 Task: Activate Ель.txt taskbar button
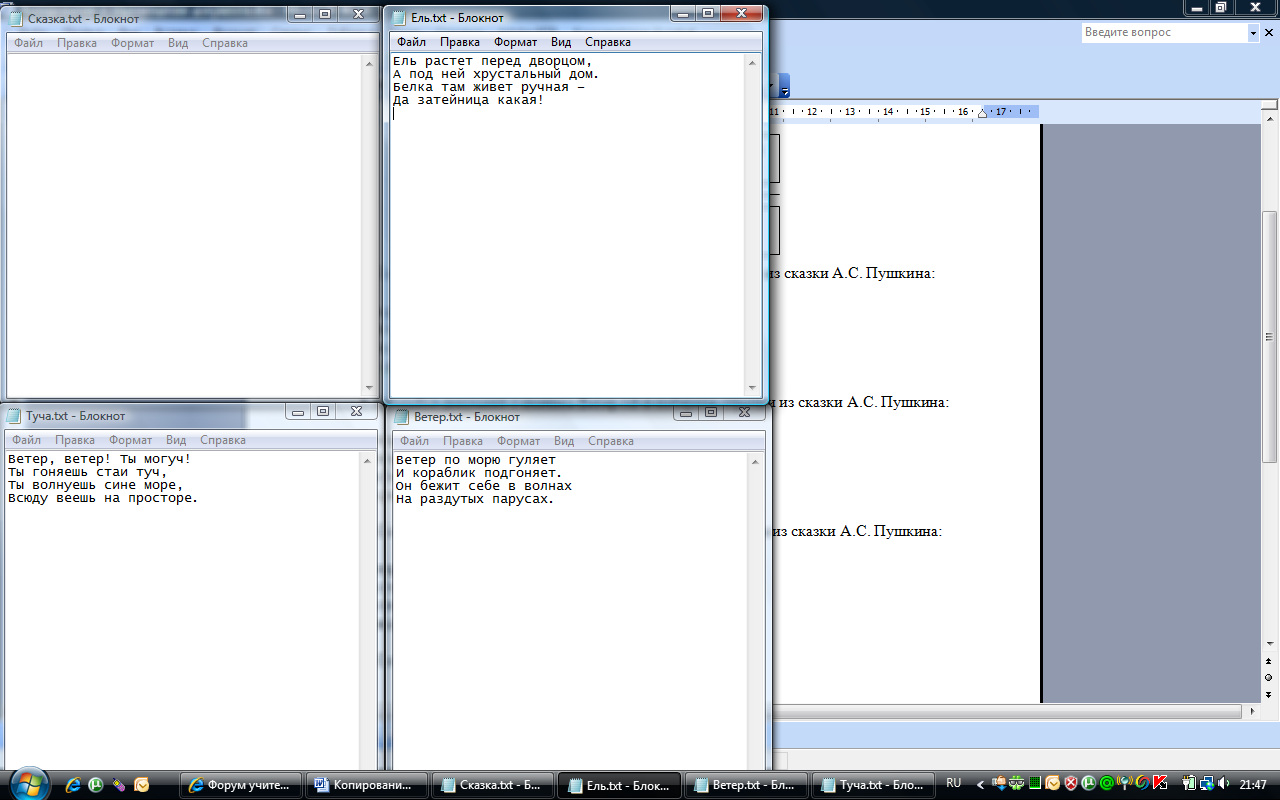(x=618, y=785)
